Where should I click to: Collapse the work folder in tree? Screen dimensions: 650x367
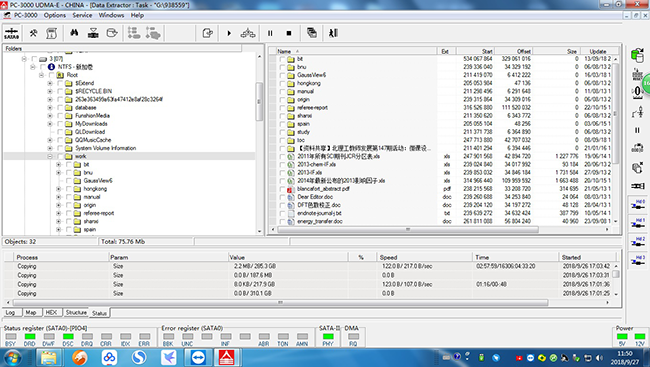(x=50, y=156)
